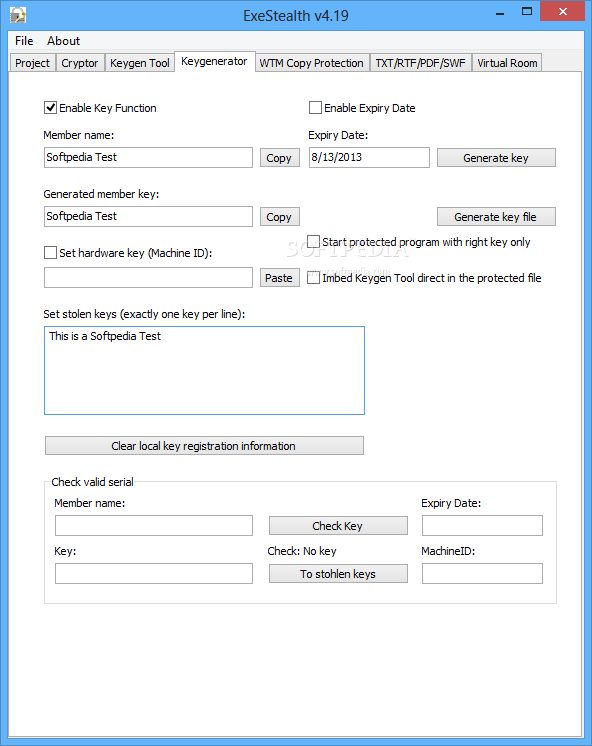The width and height of the screenshot is (592, 746).
Task: Click the MachineID input field
Action: click(482, 574)
